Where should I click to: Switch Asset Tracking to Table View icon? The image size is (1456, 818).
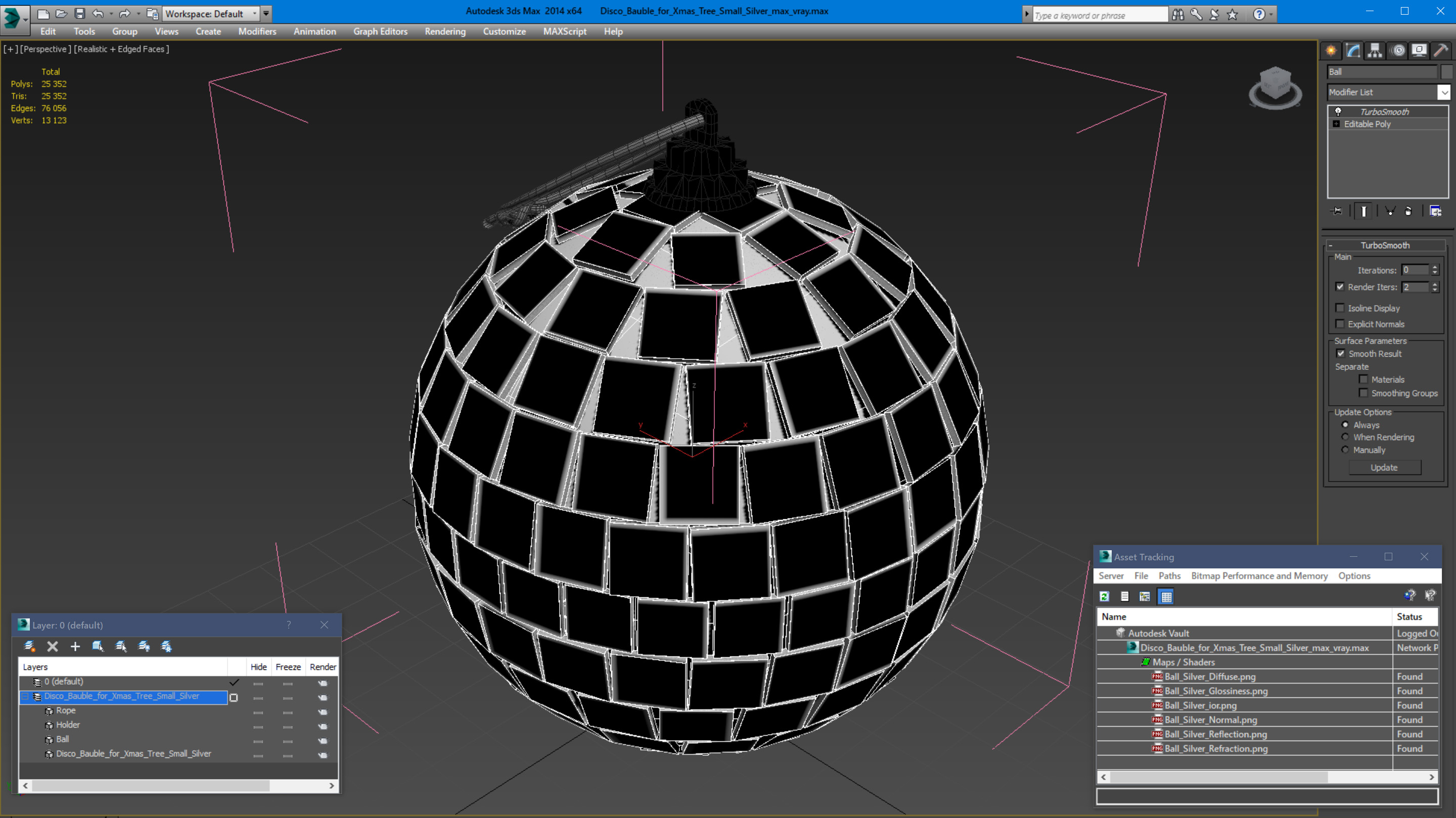(1166, 597)
